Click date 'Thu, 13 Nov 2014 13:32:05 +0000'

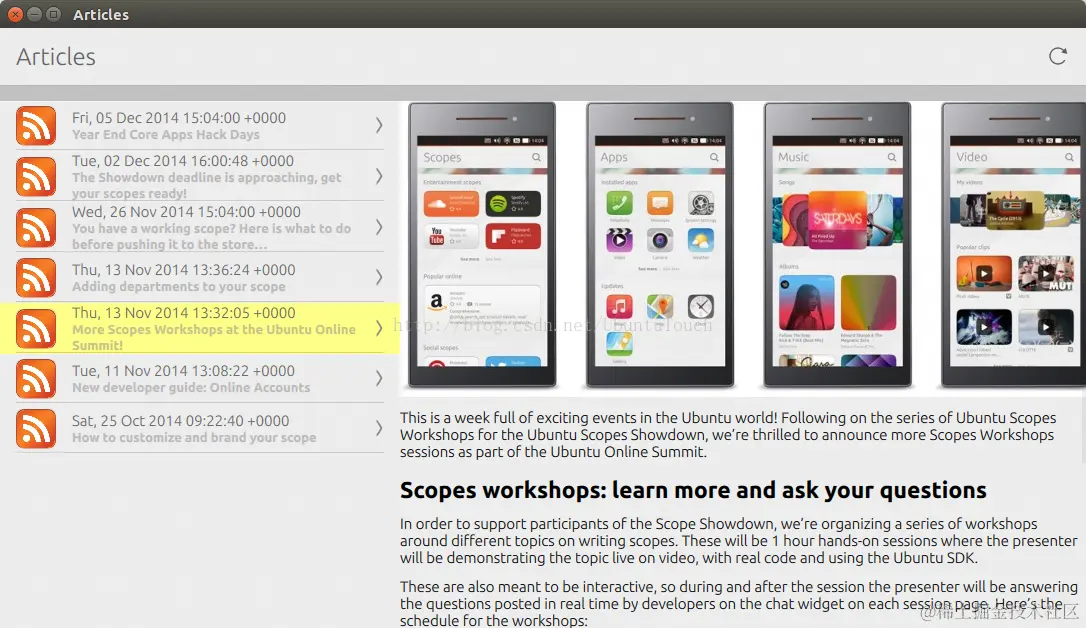click(184, 313)
